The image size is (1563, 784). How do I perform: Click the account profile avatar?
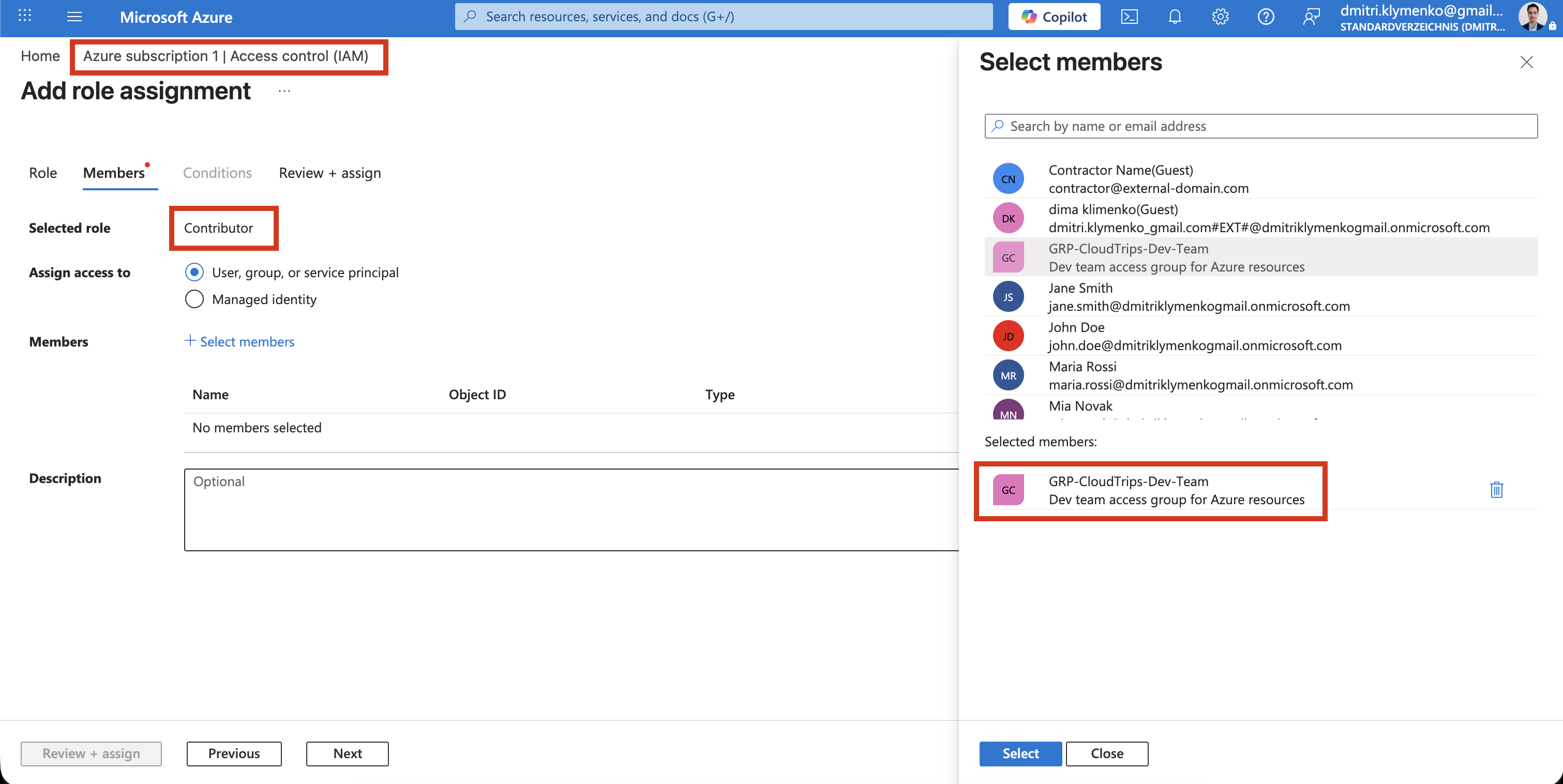[x=1534, y=17]
